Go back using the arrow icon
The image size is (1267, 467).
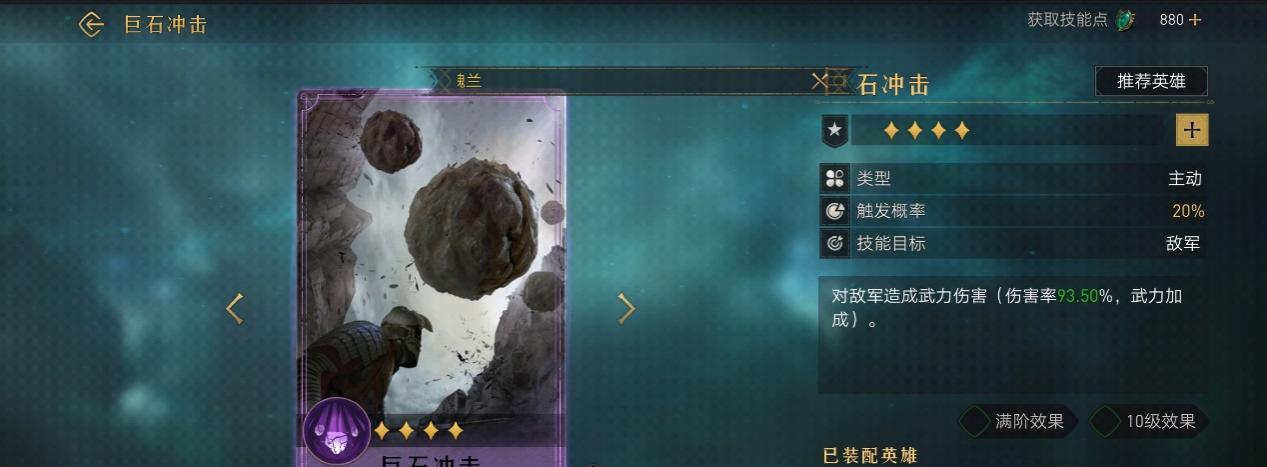point(91,24)
